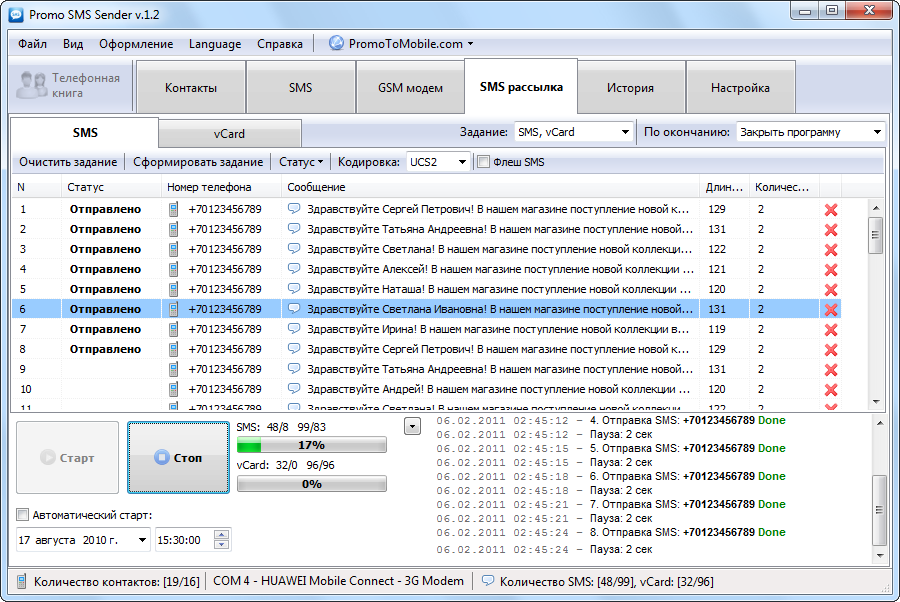Click phone icon in row 3
The width and height of the screenshot is (900, 602).
pos(173,249)
